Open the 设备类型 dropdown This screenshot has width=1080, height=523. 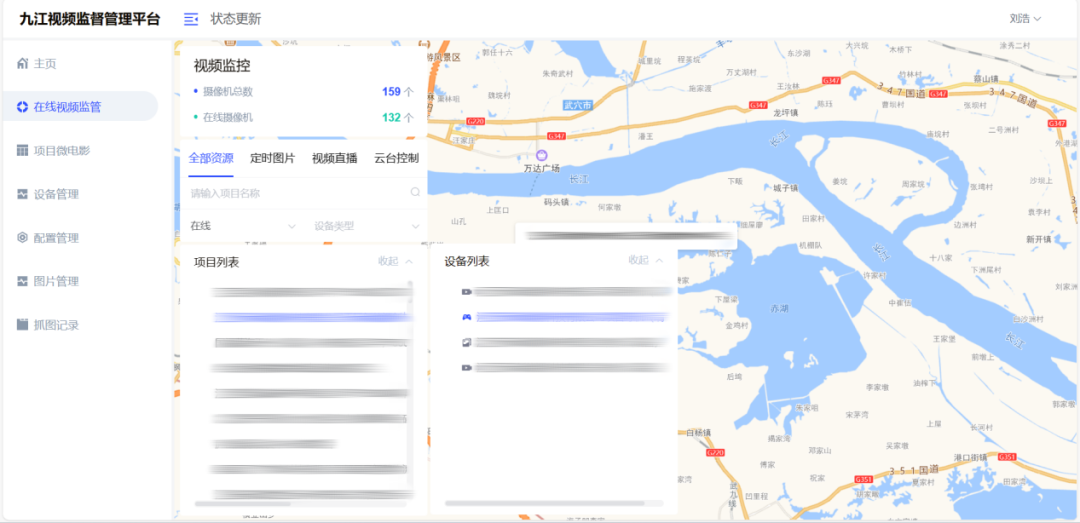click(x=365, y=226)
